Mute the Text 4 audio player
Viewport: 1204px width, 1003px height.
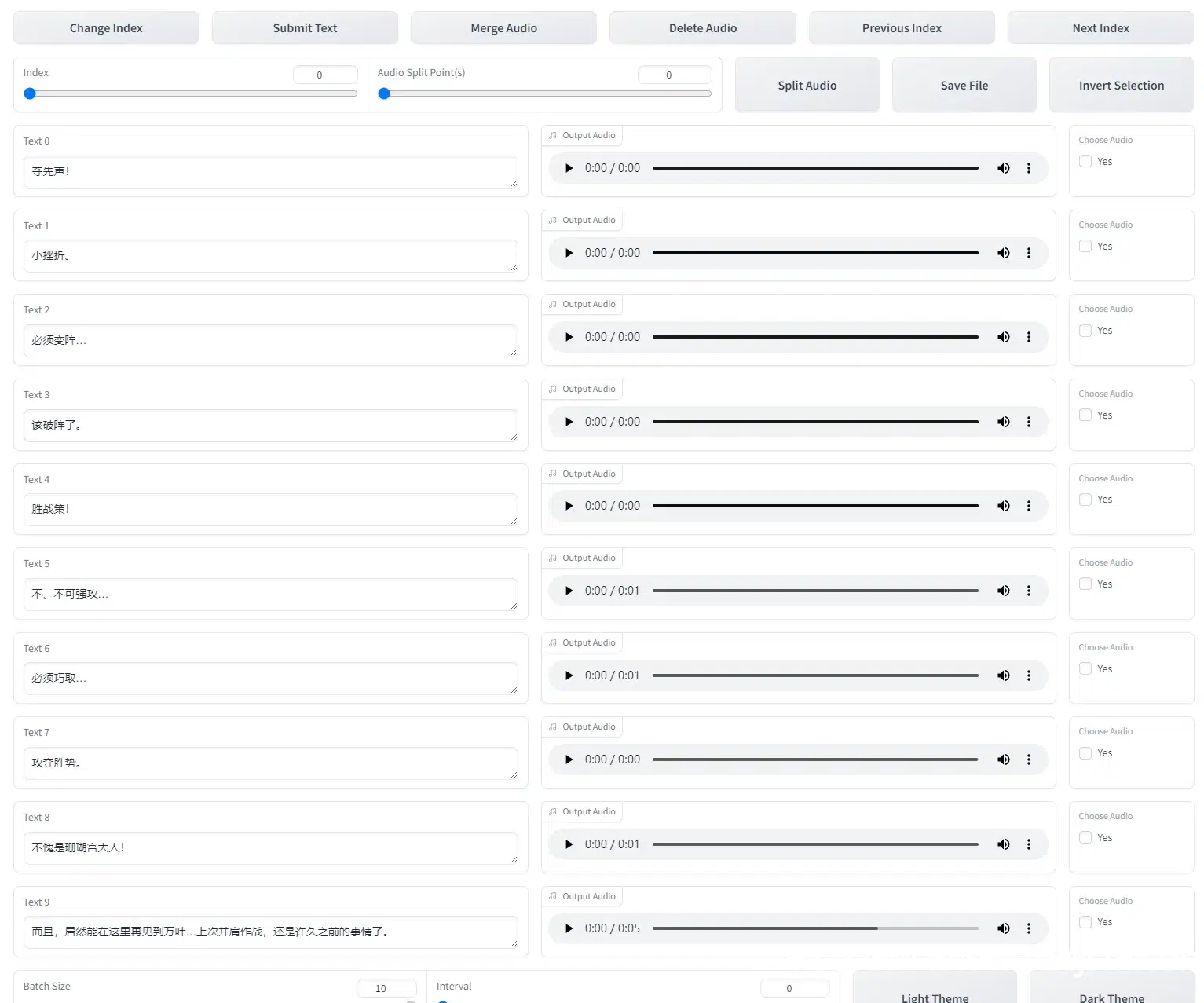[x=1004, y=506]
